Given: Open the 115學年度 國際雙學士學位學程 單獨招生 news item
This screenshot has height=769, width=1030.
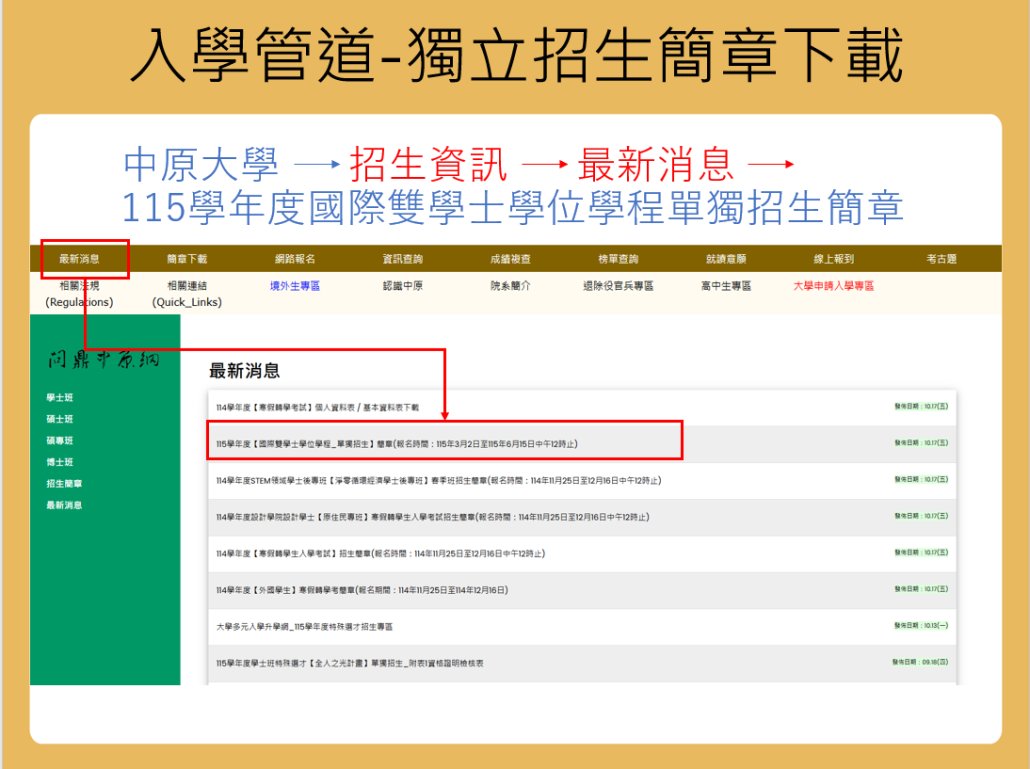Looking at the screenshot, I should pos(396,443).
